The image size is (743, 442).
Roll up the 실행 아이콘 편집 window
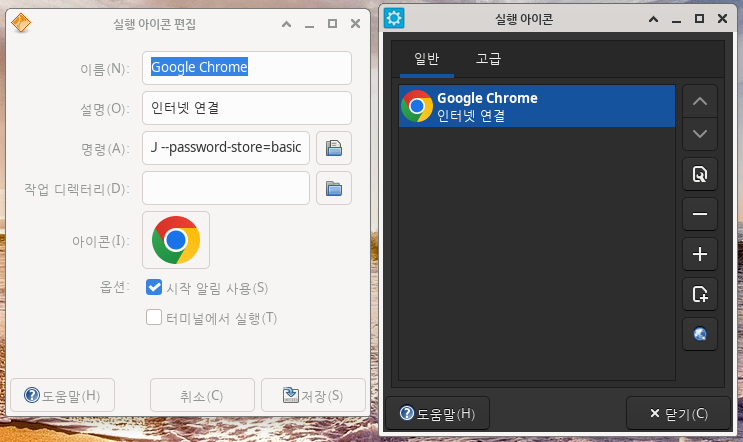[286, 24]
